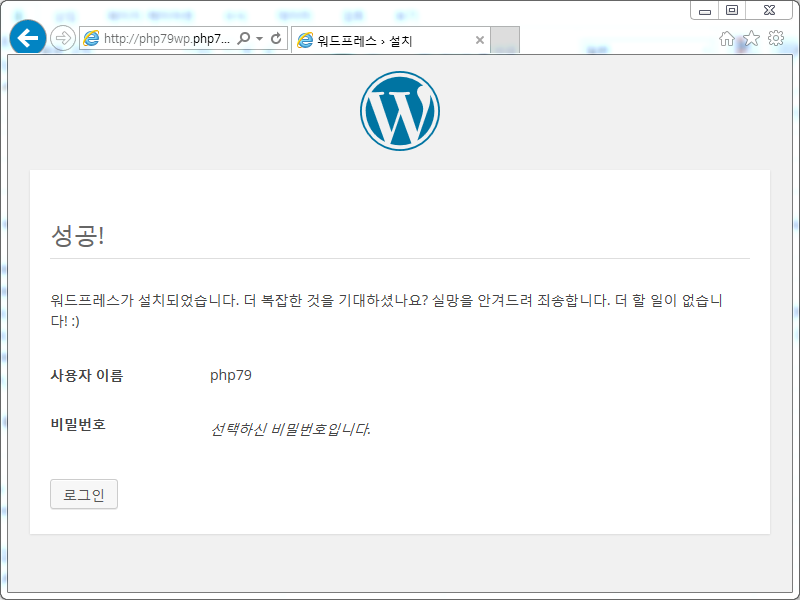Click the 사용자 이름 label
Image resolution: width=800 pixels, height=600 pixels.
pyautogui.click(x=87, y=376)
